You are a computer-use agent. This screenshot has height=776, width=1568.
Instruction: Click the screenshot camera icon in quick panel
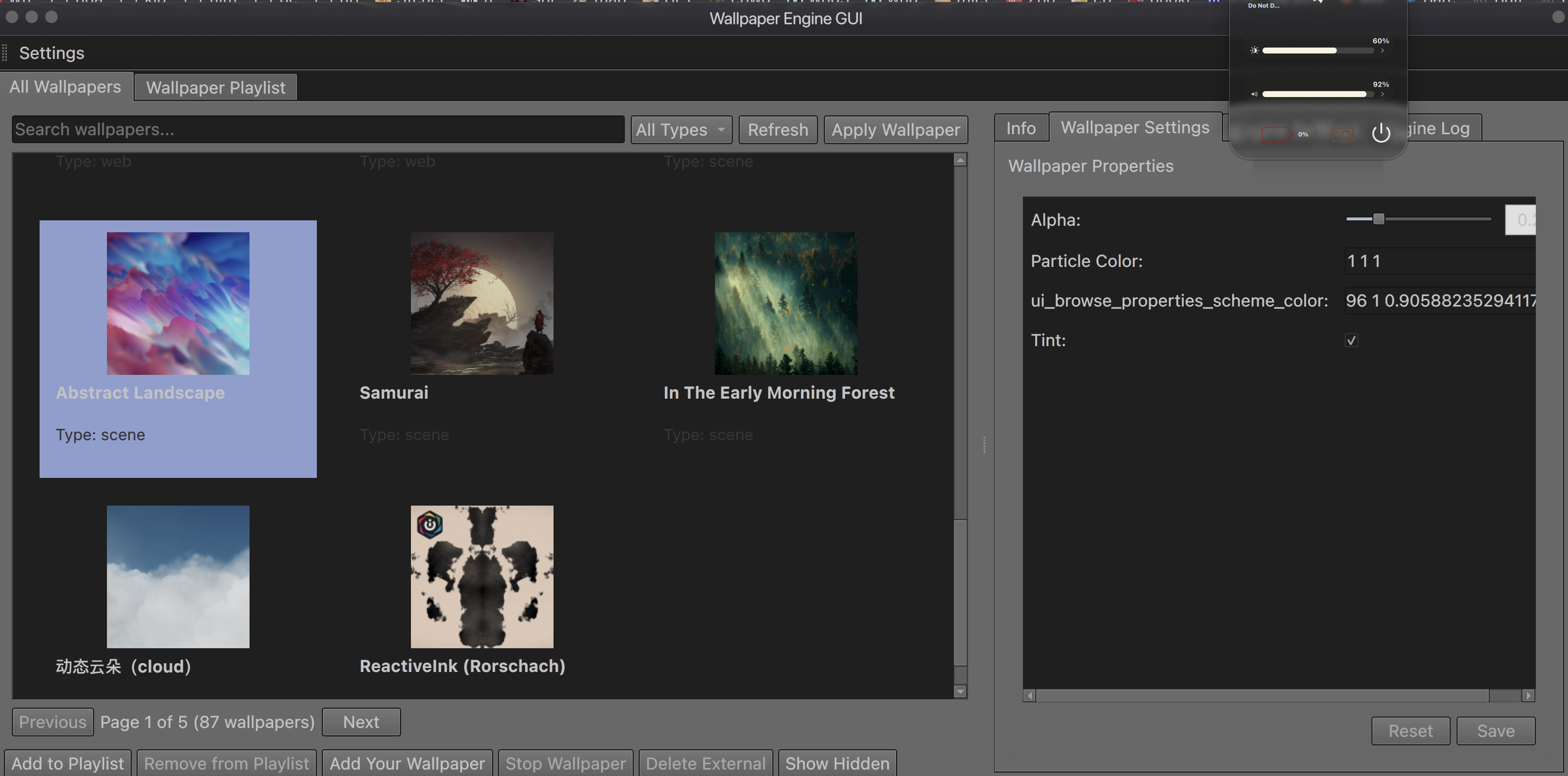click(1342, 134)
